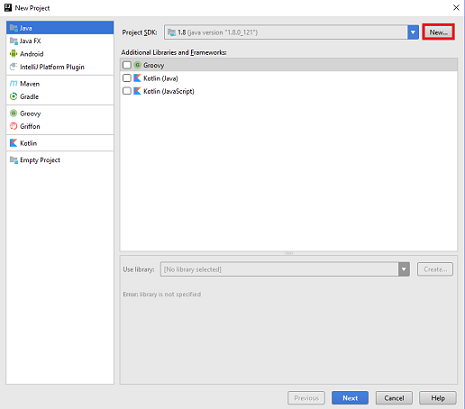Viewport: 465px width, 409px height.
Task: Click Additional Libraries and Frameworks label
Action: pyautogui.click(x=174, y=52)
